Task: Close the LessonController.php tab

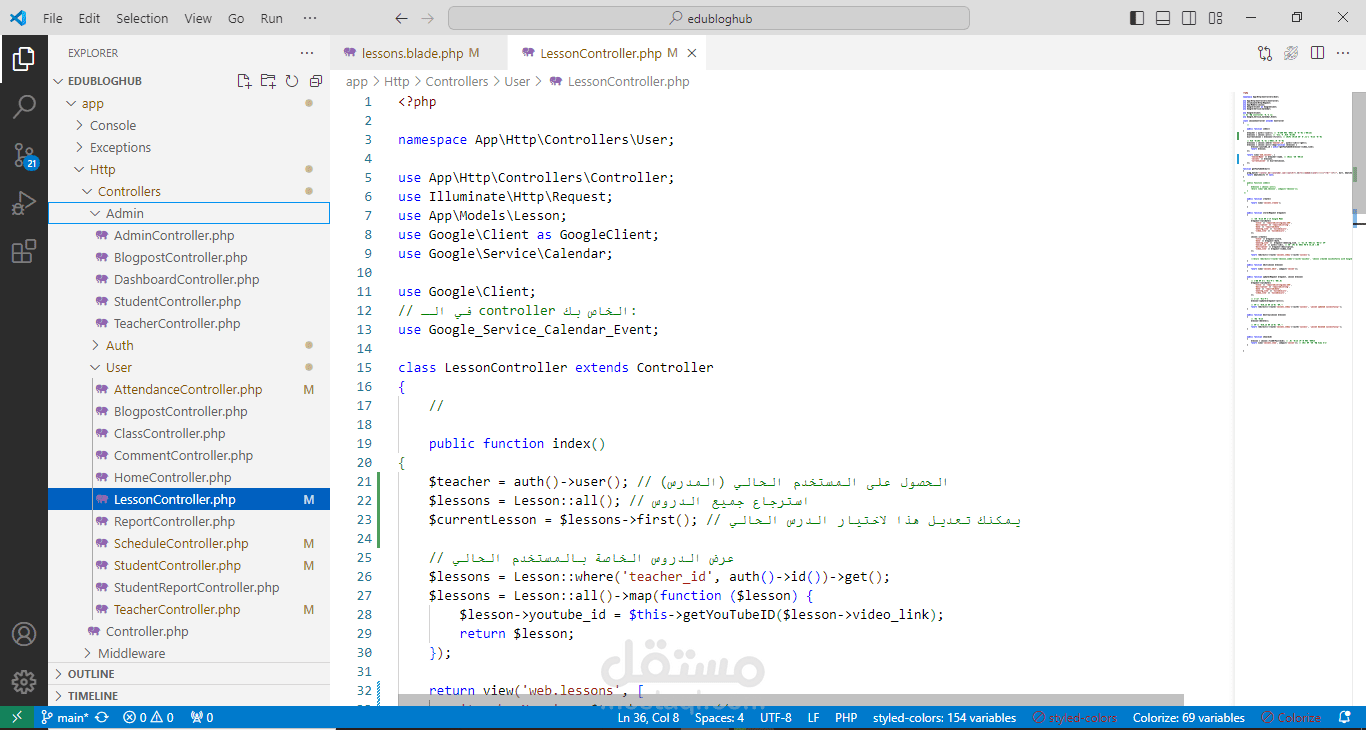Action: click(691, 53)
